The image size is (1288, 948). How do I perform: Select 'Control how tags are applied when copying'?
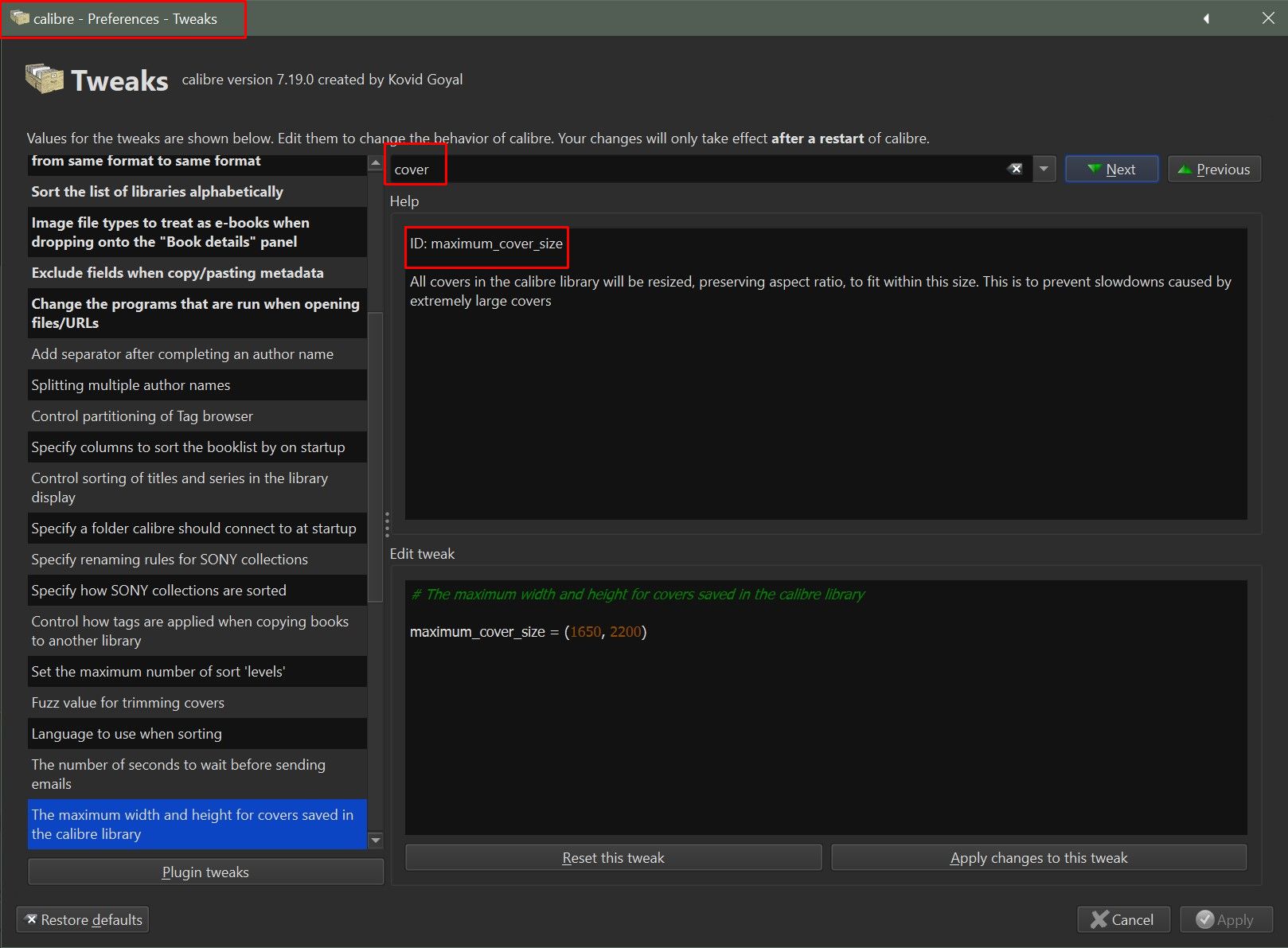(197, 631)
